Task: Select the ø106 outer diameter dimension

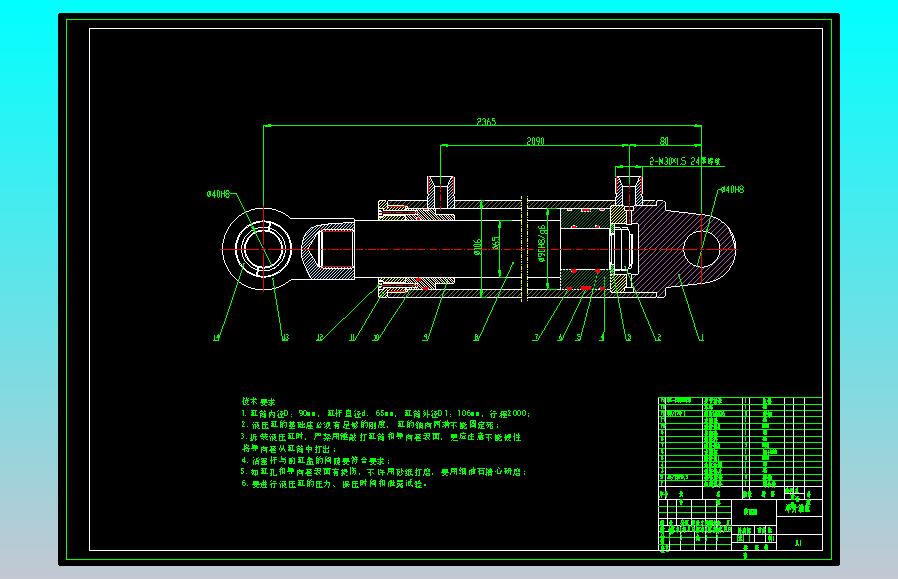Action: click(477, 247)
